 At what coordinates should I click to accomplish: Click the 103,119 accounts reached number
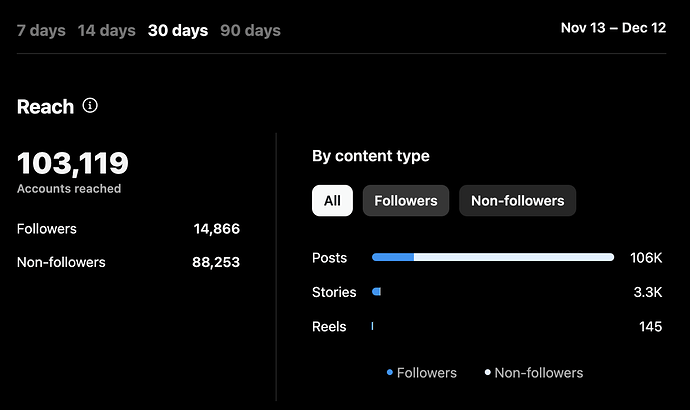[73, 163]
